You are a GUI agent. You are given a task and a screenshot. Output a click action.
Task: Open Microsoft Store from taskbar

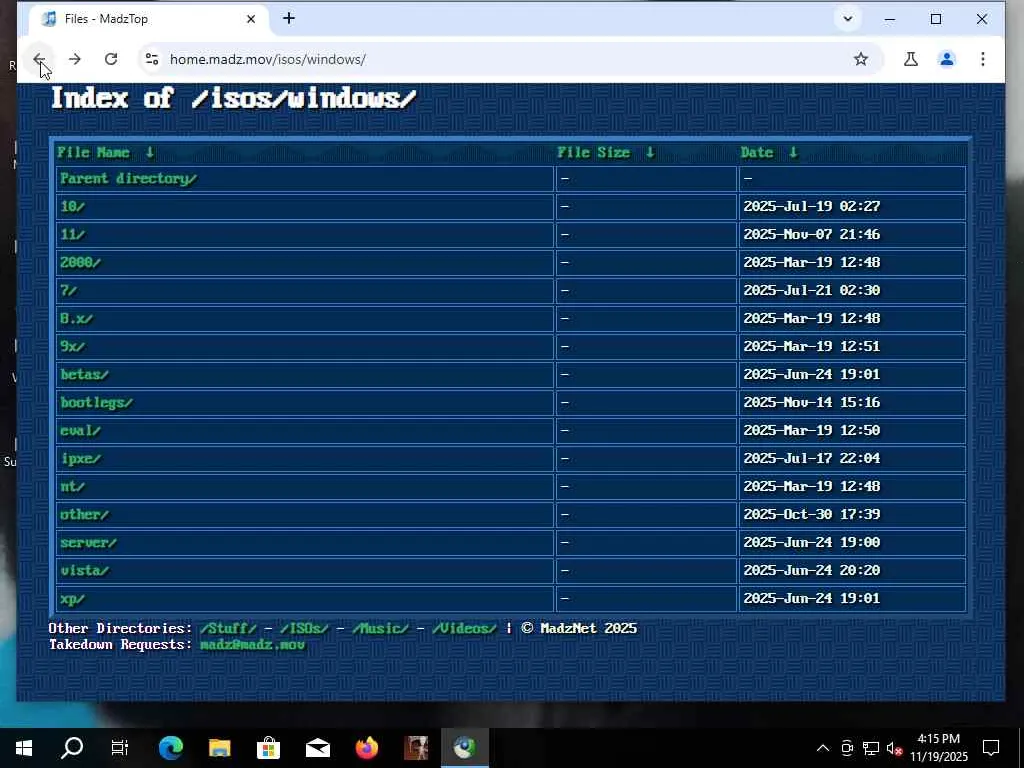coord(268,748)
